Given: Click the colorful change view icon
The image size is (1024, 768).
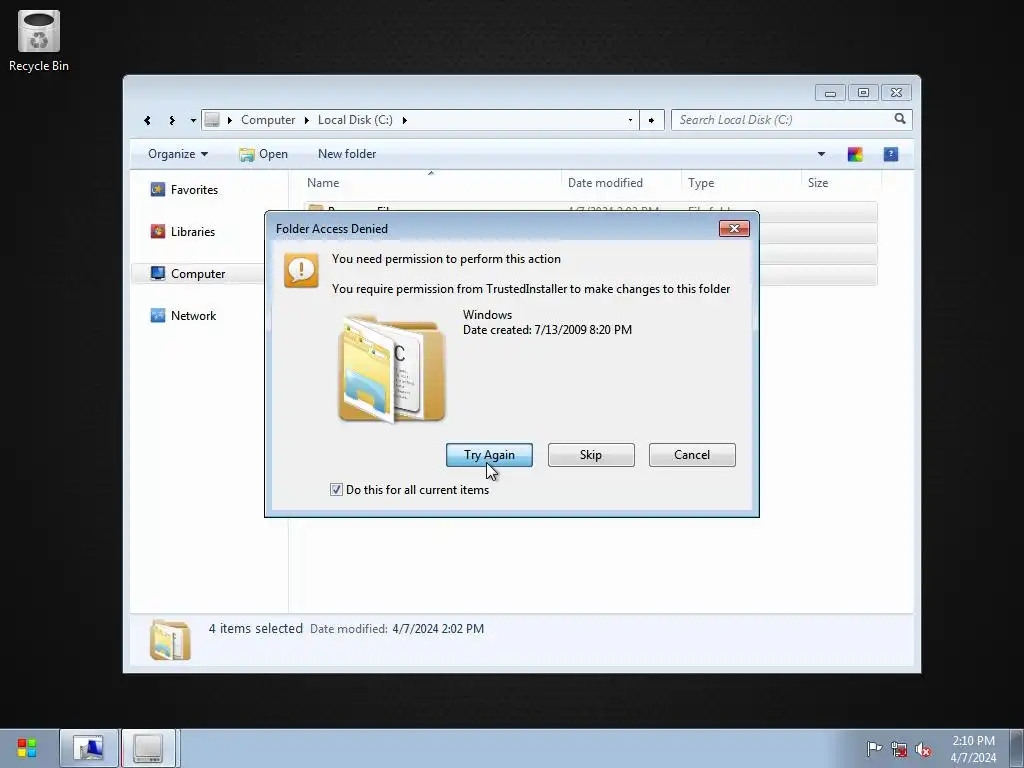Looking at the screenshot, I should [x=855, y=154].
